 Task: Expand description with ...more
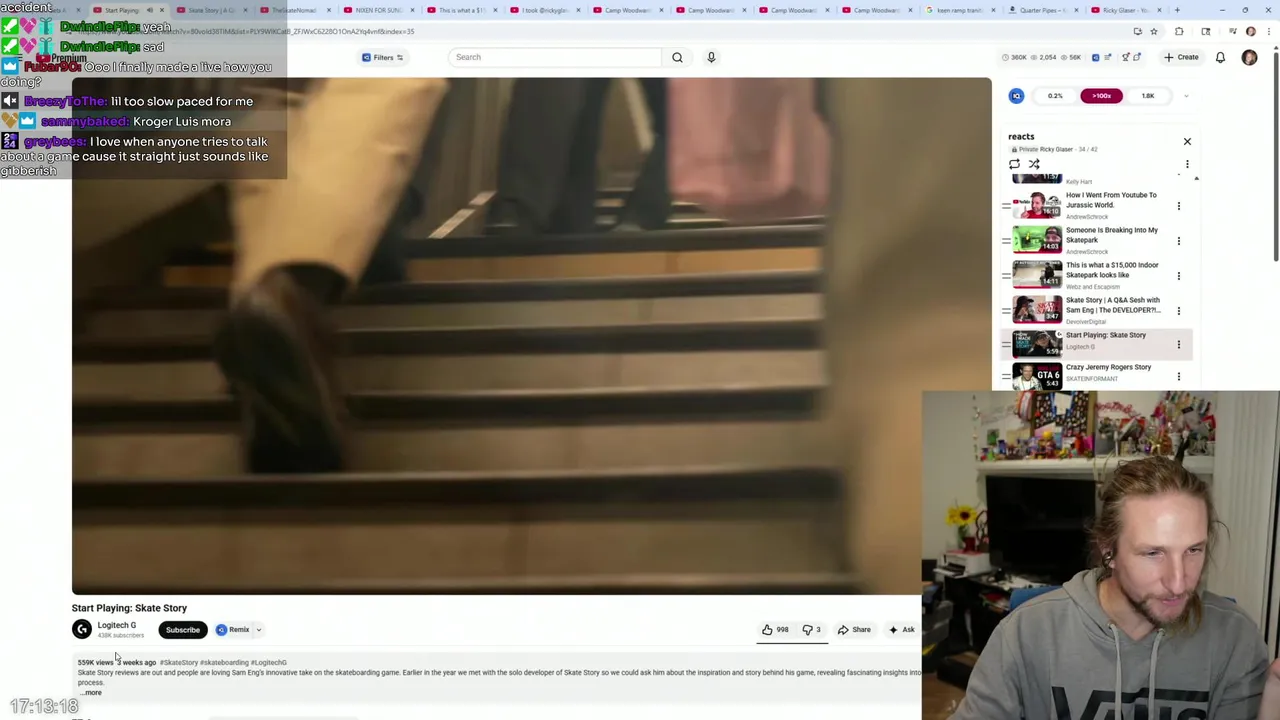[x=91, y=692]
